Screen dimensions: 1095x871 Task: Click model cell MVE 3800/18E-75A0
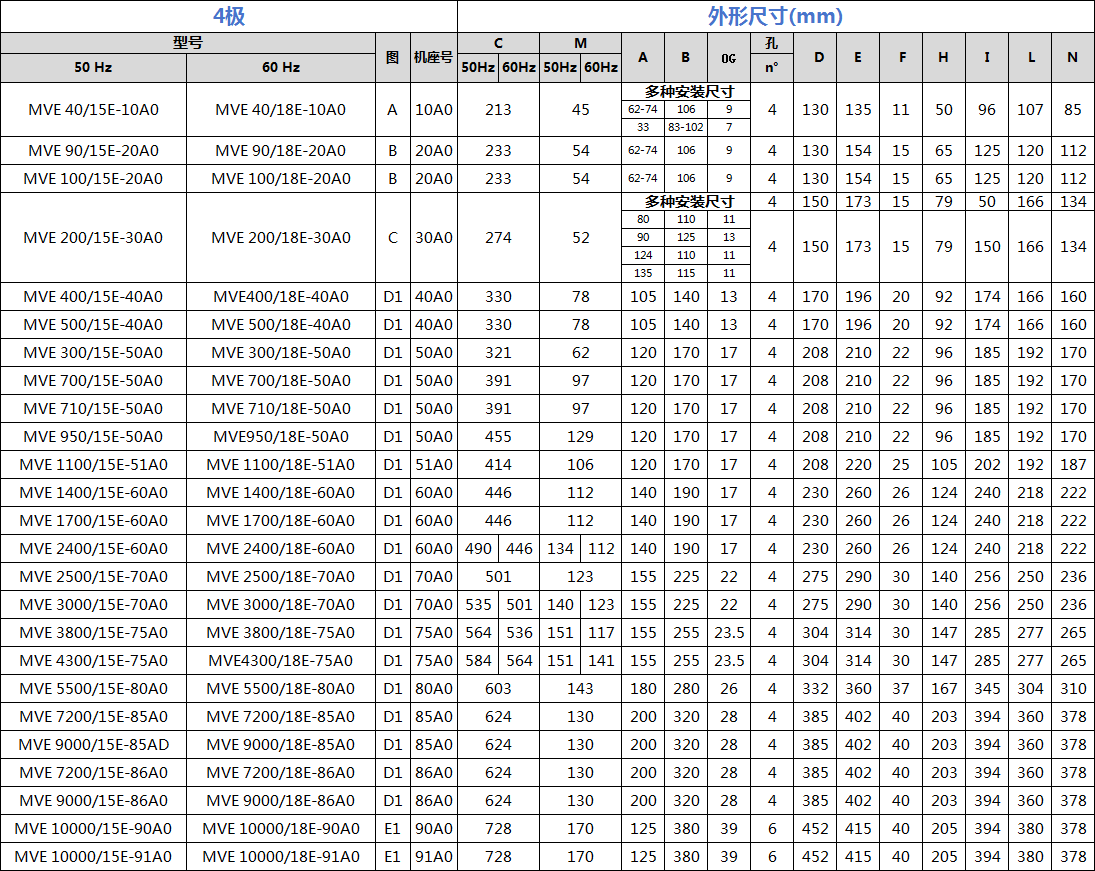[280, 633]
